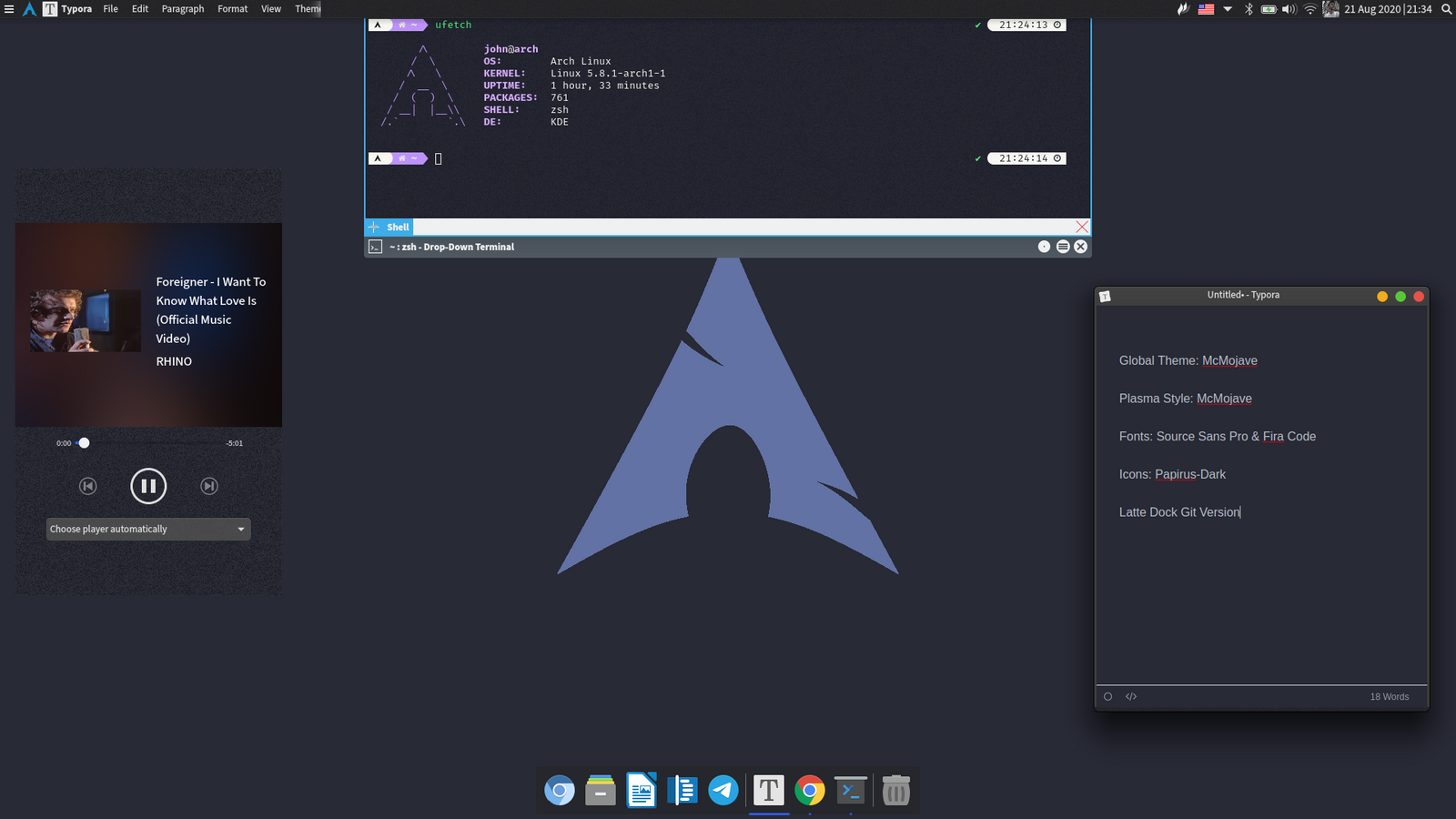The image size is (1456, 819).
Task: Click the Typora window title bar icon
Action: click(1105, 296)
